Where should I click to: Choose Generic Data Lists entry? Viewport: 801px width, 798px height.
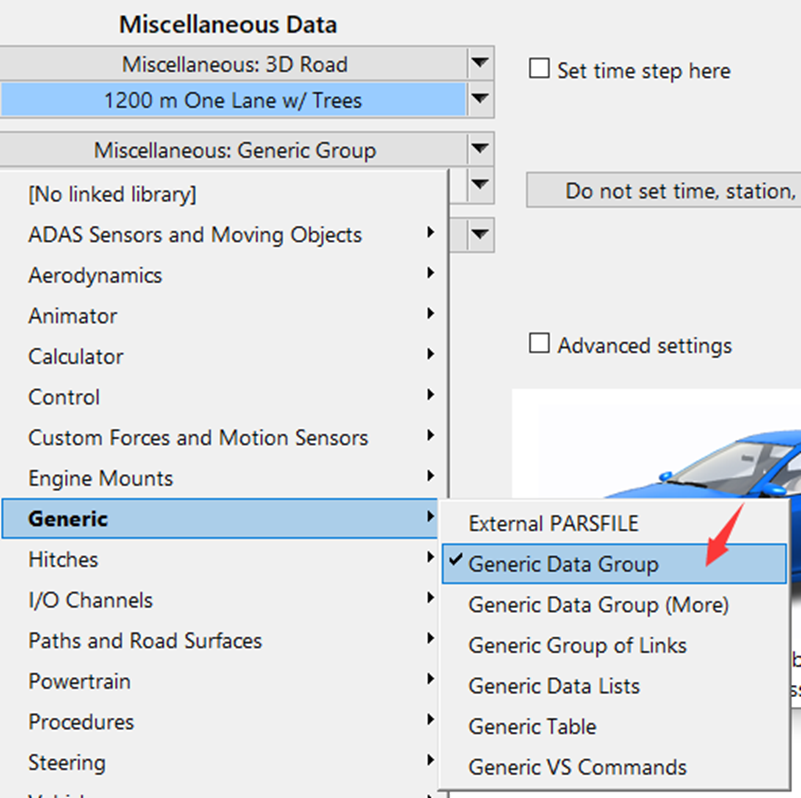(554, 686)
